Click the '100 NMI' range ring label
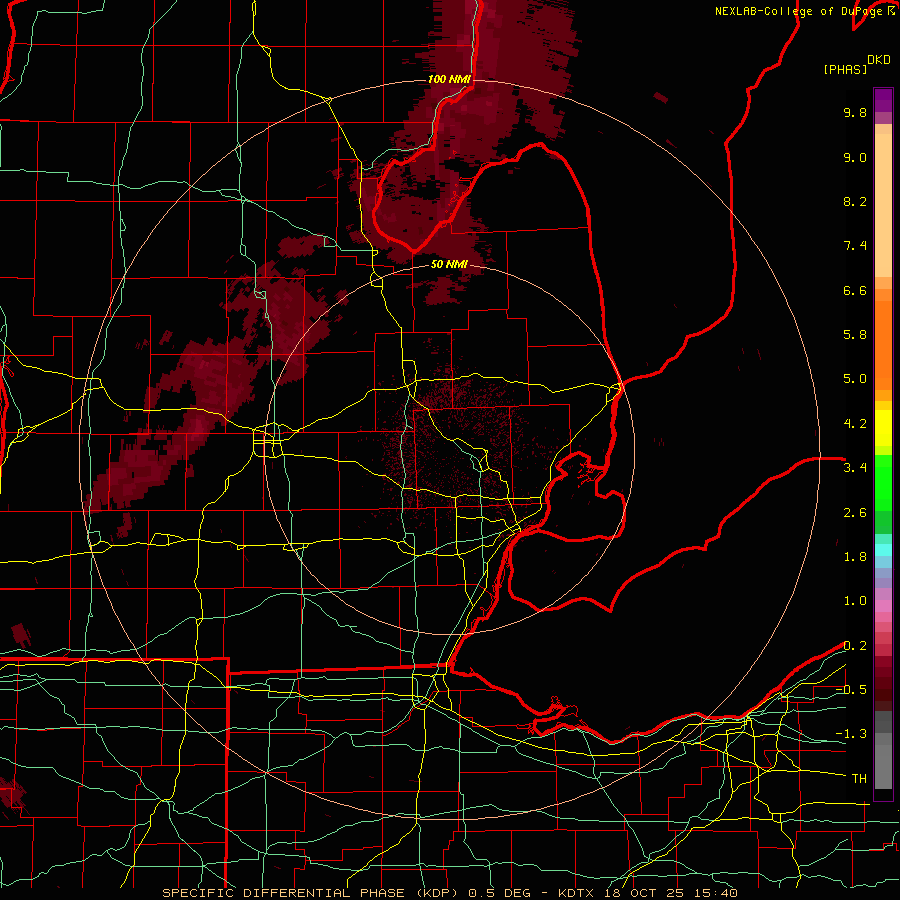 449,79
